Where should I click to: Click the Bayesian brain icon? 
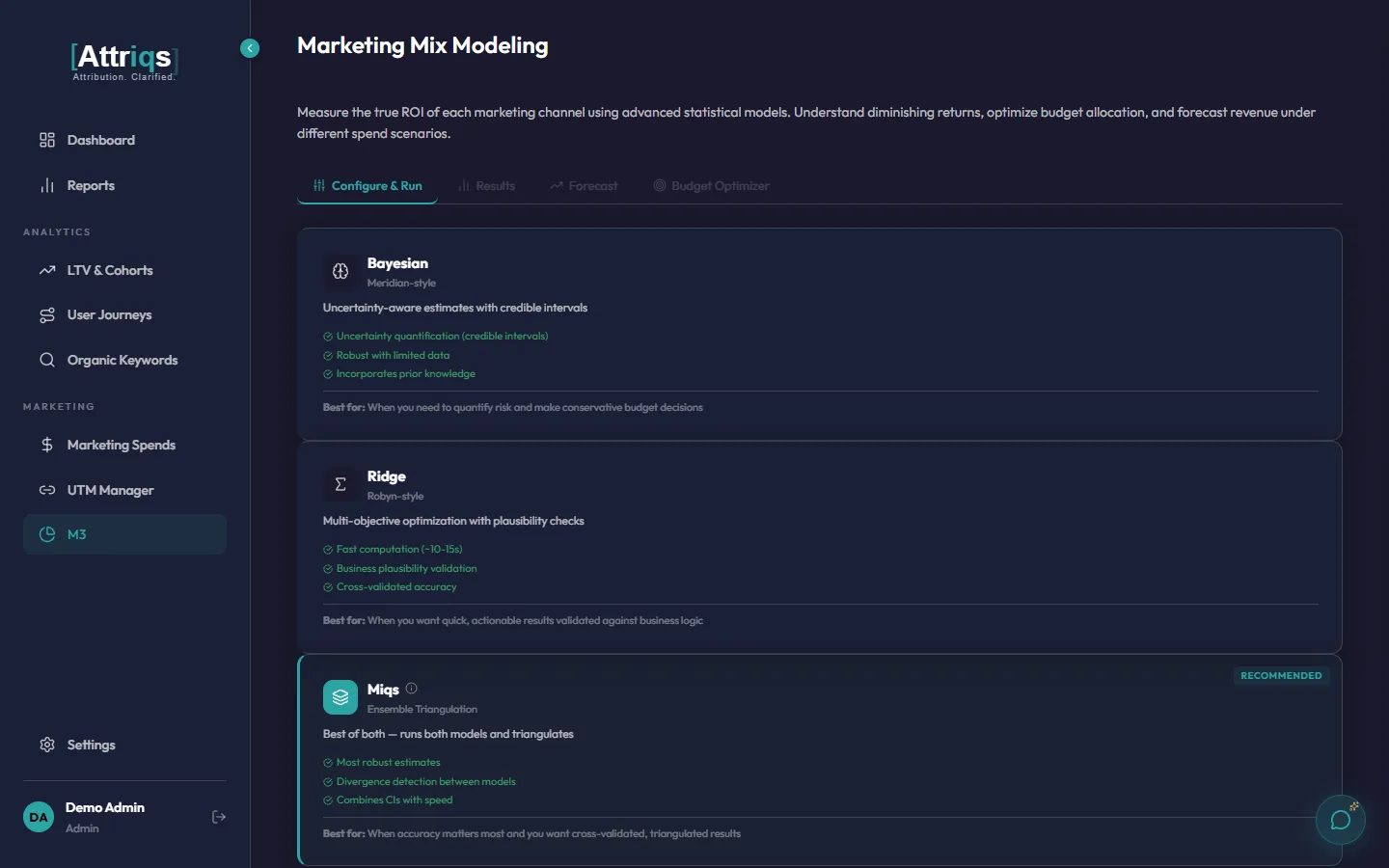(x=340, y=272)
